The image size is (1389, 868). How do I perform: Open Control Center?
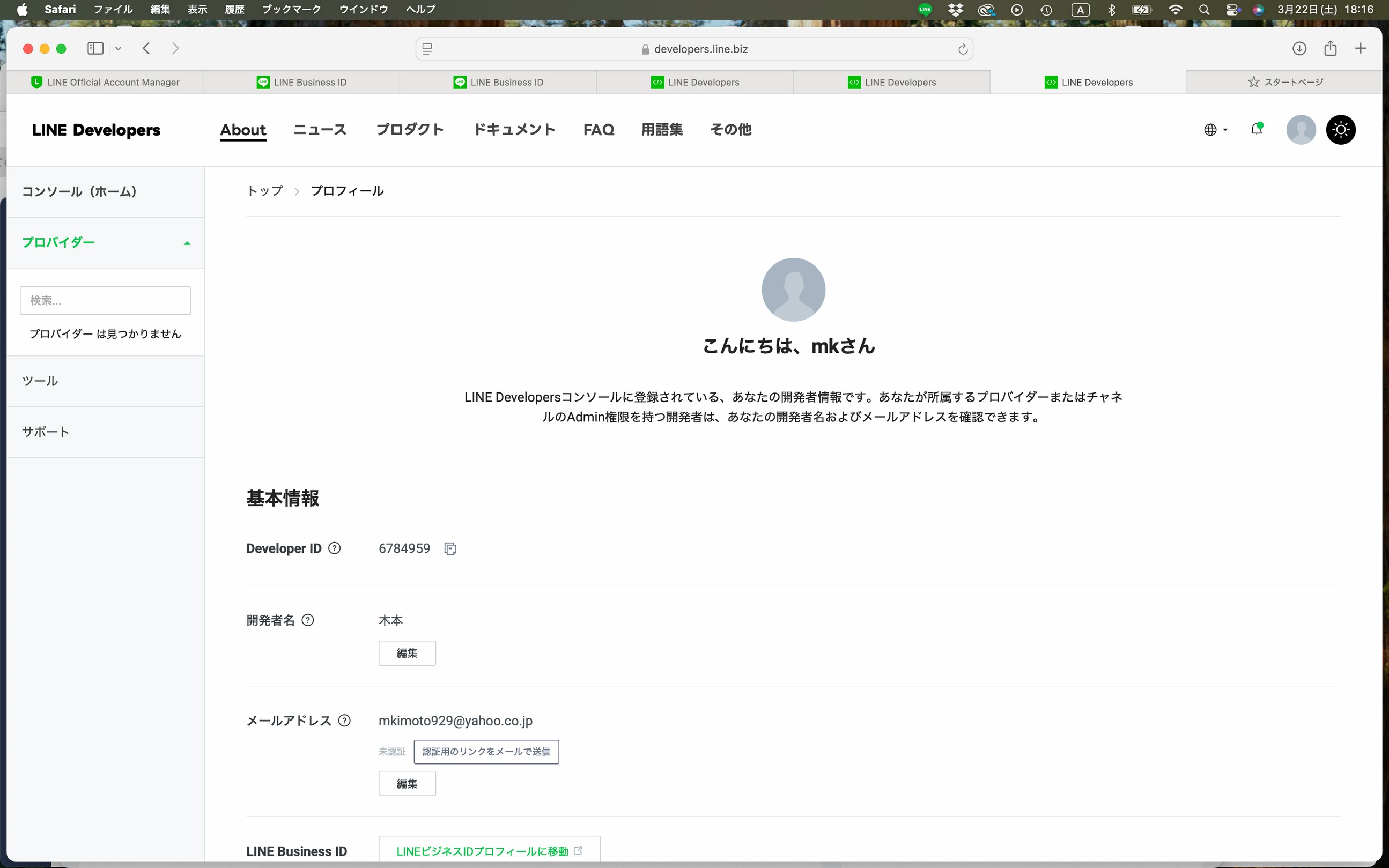click(1232, 9)
